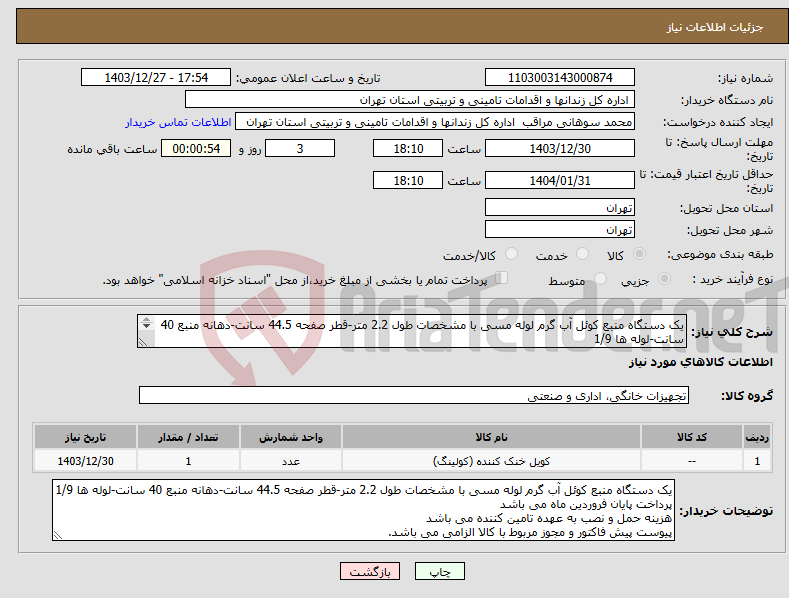Click the table cell date 1403/12/30
The height and width of the screenshot is (598, 789).
pyautogui.click(x=86, y=461)
